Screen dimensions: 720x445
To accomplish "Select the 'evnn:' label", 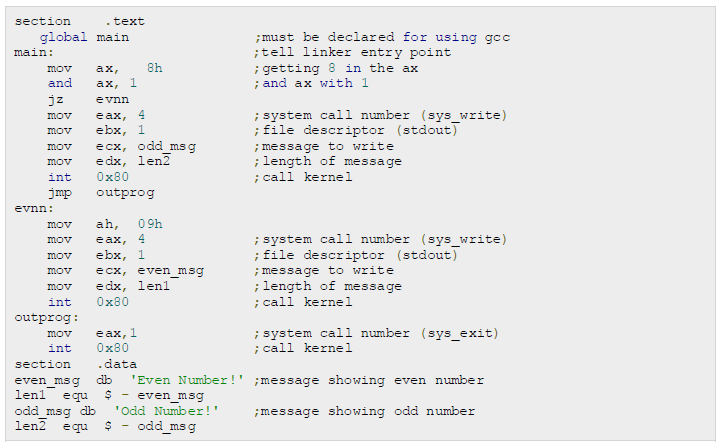I will point(34,208).
